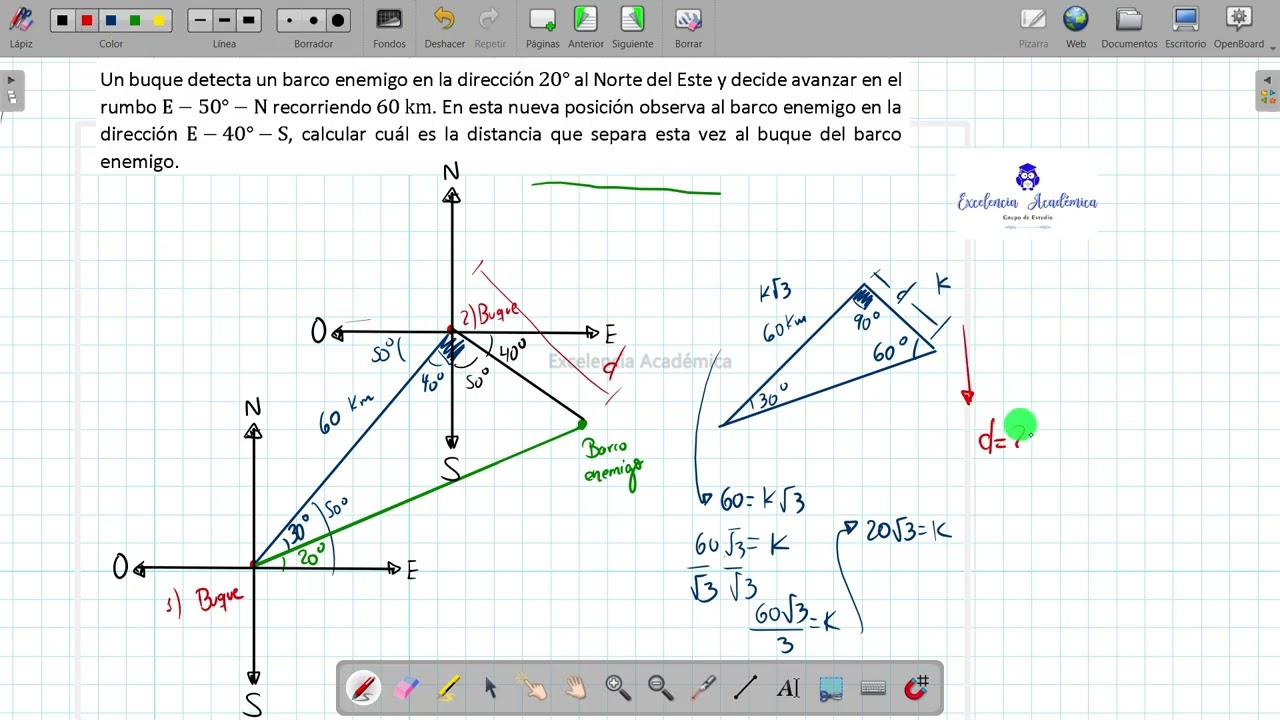Select the Highlighter marker tool

449,688
